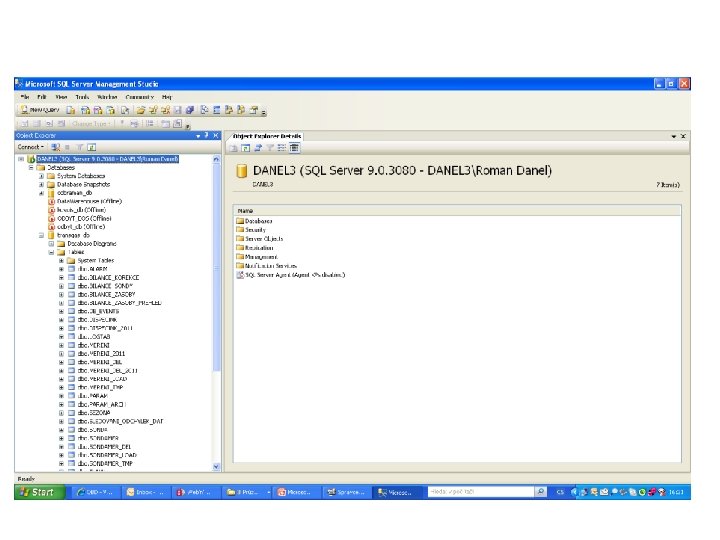Click Object Explorer scrollbar down arrow
The height and width of the screenshot is (540, 720).
pyautogui.click(x=216, y=467)
